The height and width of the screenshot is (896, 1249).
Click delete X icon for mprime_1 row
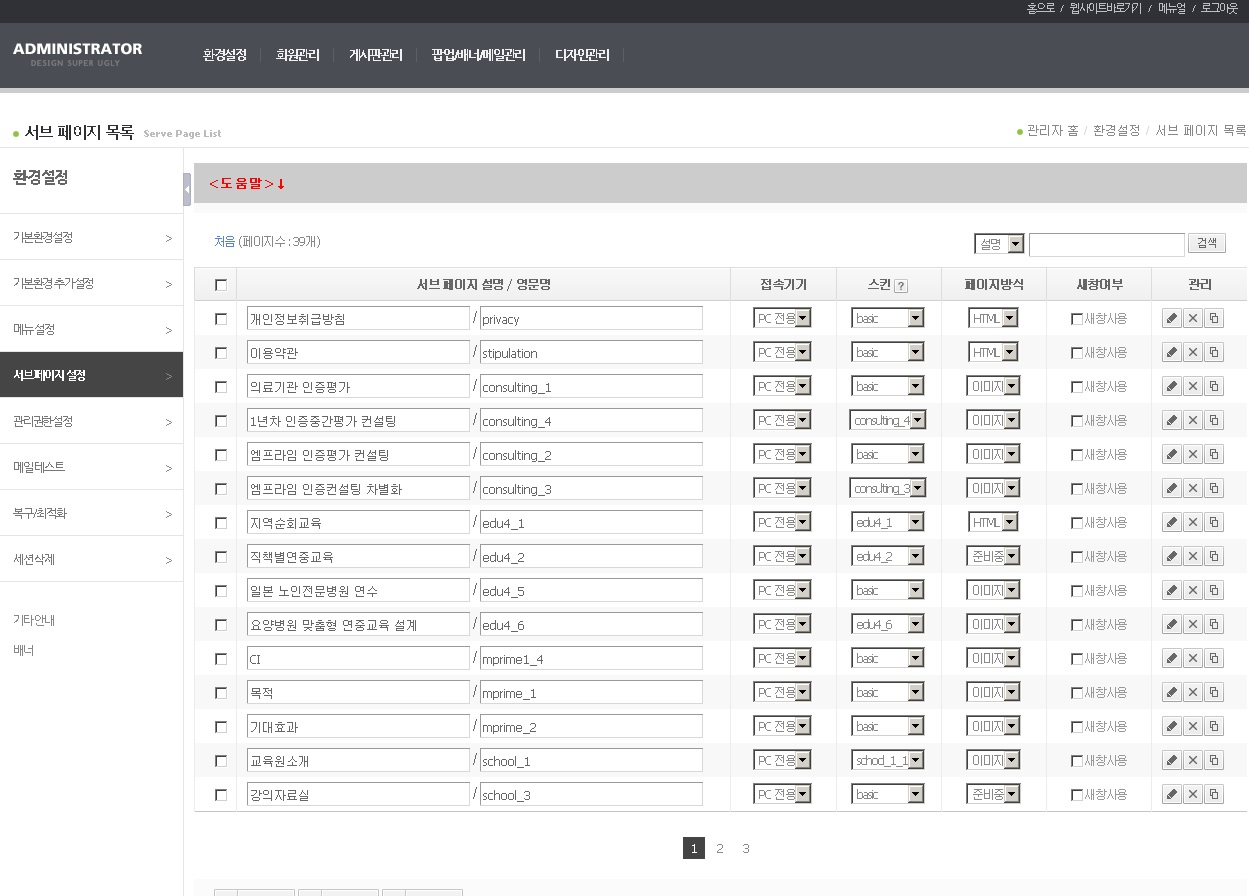[x=1192, y=693]
